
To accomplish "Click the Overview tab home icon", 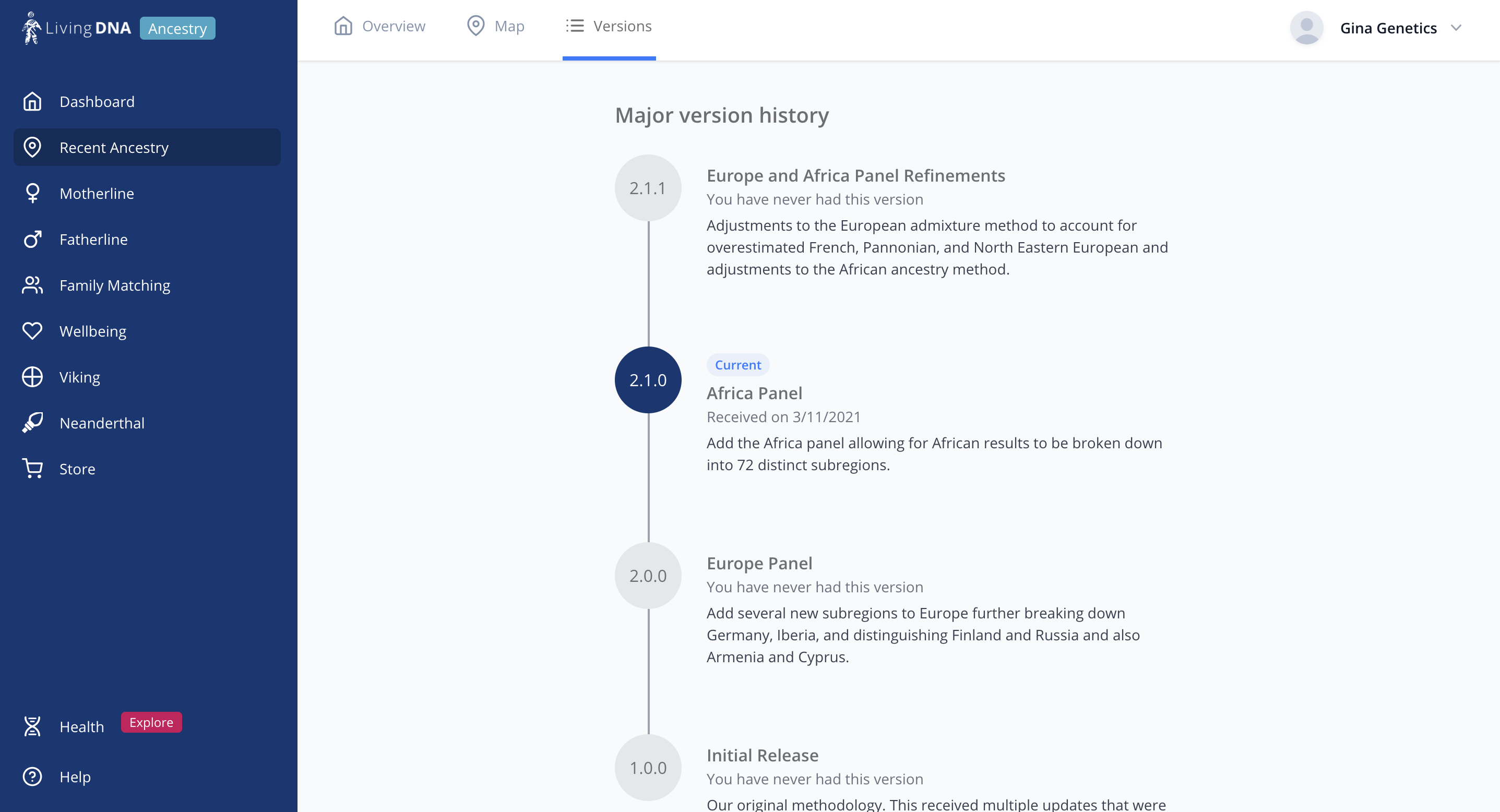I will [343, 26].
